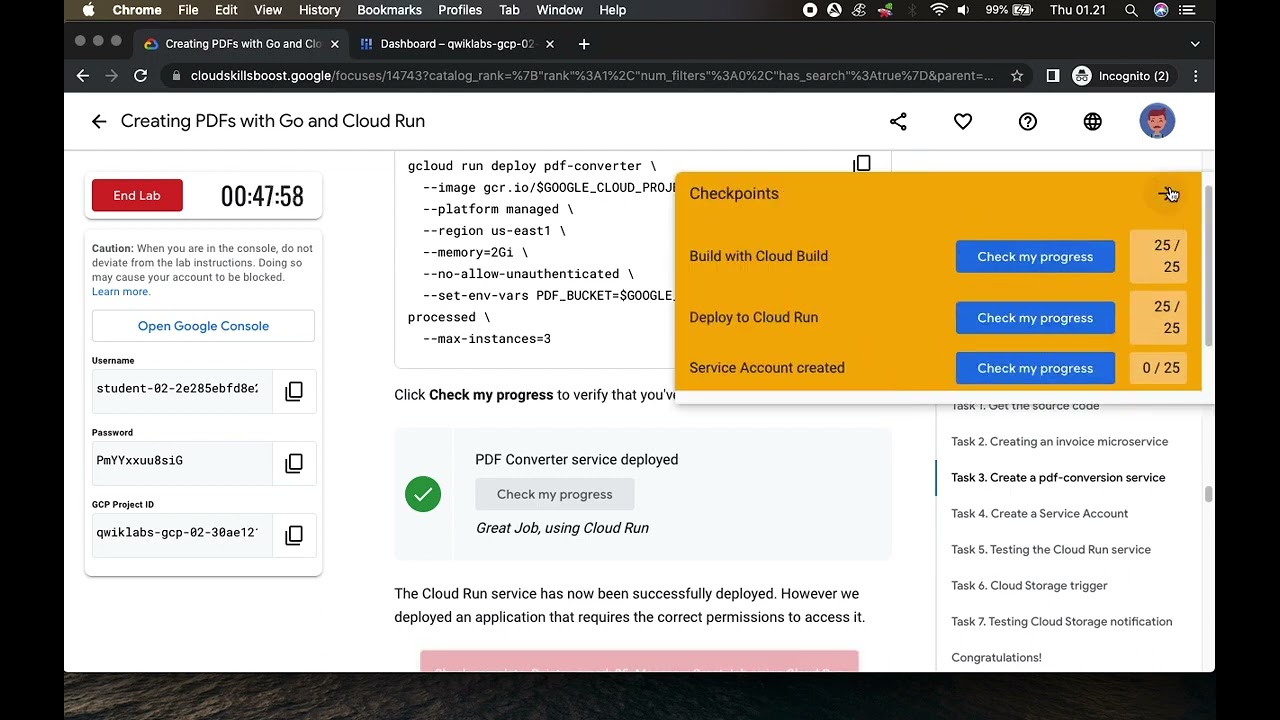The image size is (1280, 720).
Task: Go to Task 5. Testing the Cloud Run service
Action: pos(1051,549)
